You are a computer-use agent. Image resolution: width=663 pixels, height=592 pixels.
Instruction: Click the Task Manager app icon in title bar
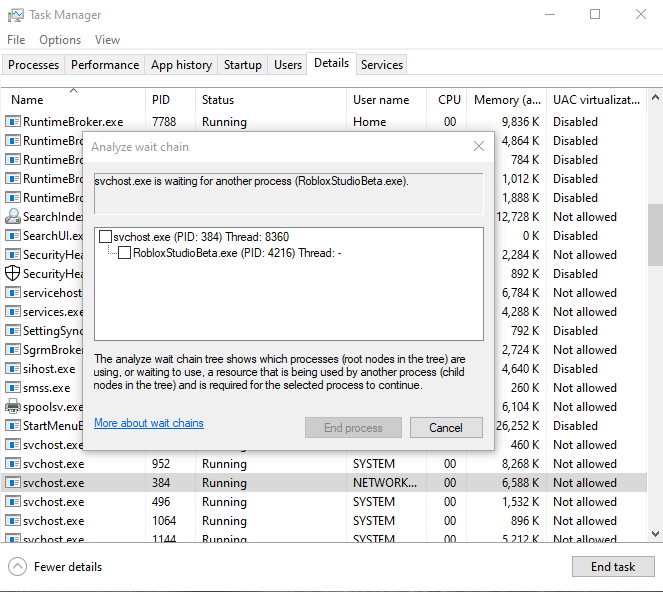tap(15, 15)
